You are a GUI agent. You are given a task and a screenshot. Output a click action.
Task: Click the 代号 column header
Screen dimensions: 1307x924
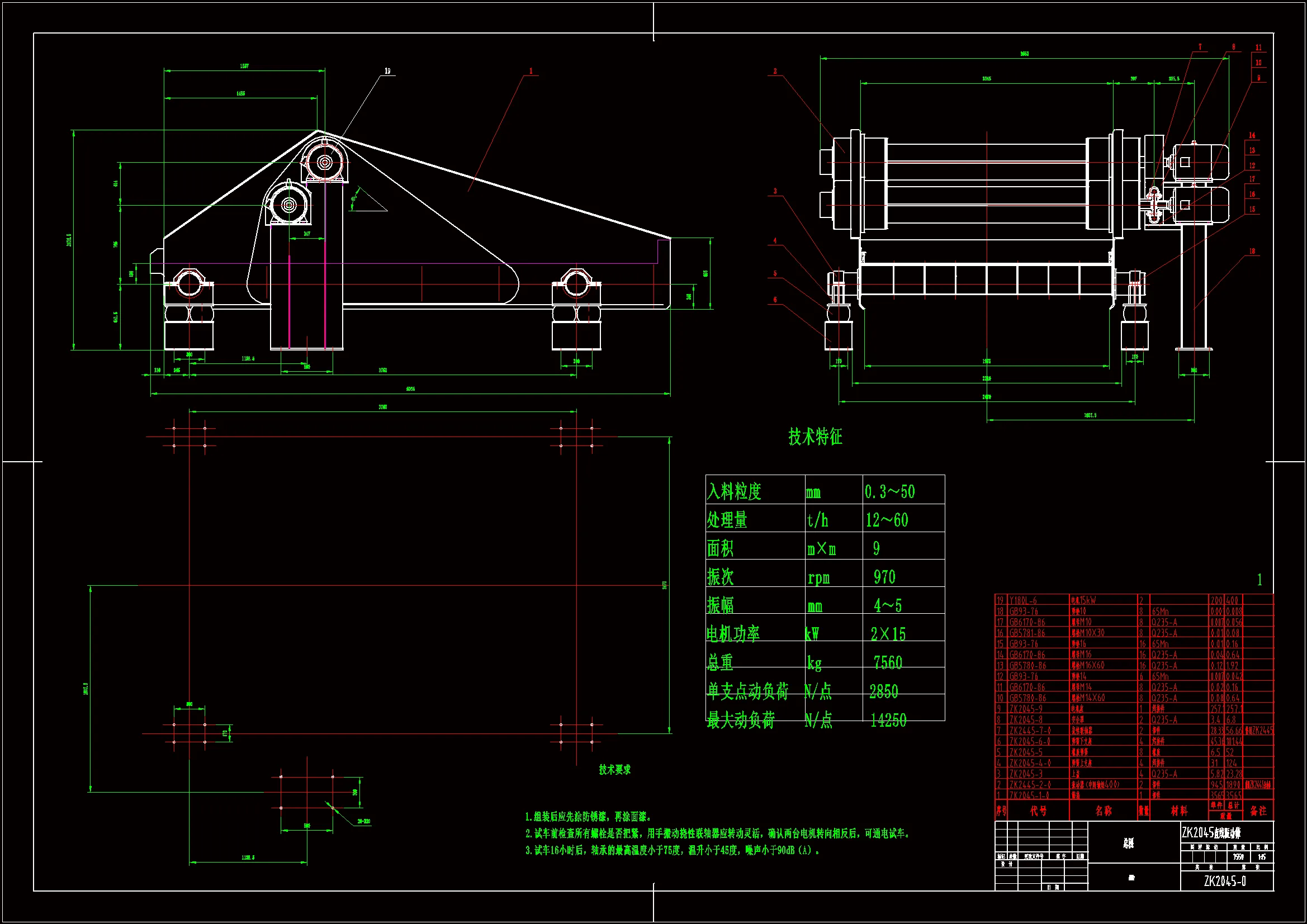pyautogui.click(x=1038, y=811)
